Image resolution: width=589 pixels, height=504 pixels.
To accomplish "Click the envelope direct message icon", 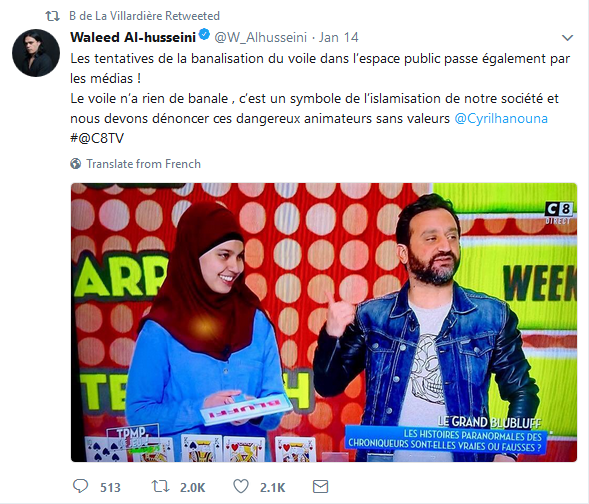I will (x=320, y=487).
